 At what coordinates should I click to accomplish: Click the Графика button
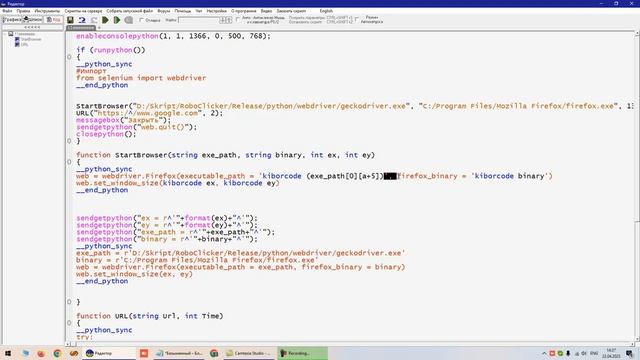pos(12,20)
